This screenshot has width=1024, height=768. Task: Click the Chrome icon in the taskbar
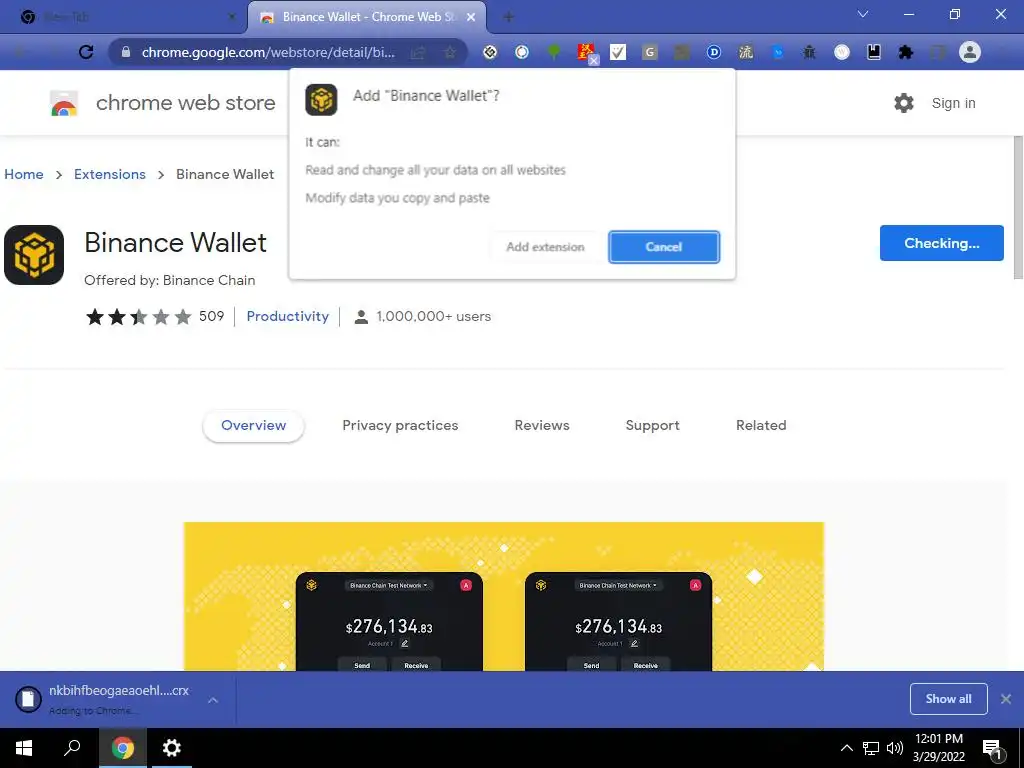point(123,748)
